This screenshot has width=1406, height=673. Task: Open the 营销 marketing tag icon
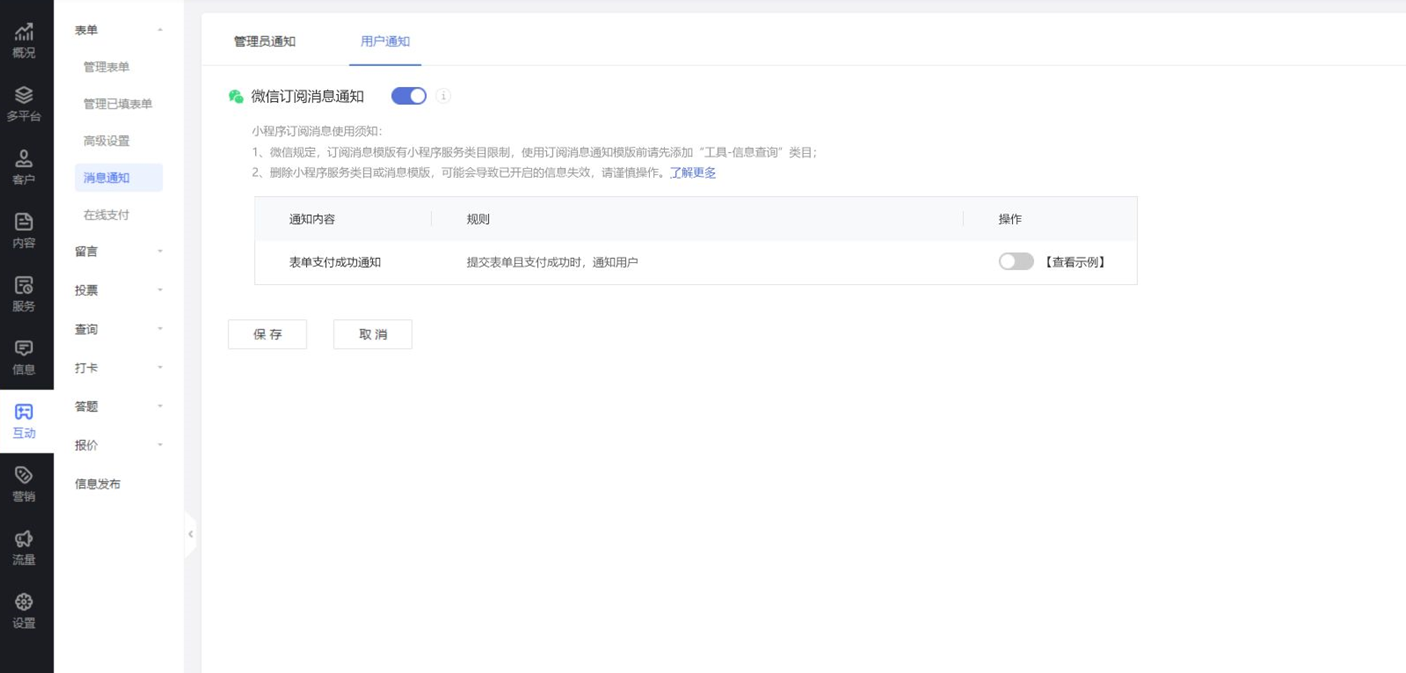[x=24, y=476]
